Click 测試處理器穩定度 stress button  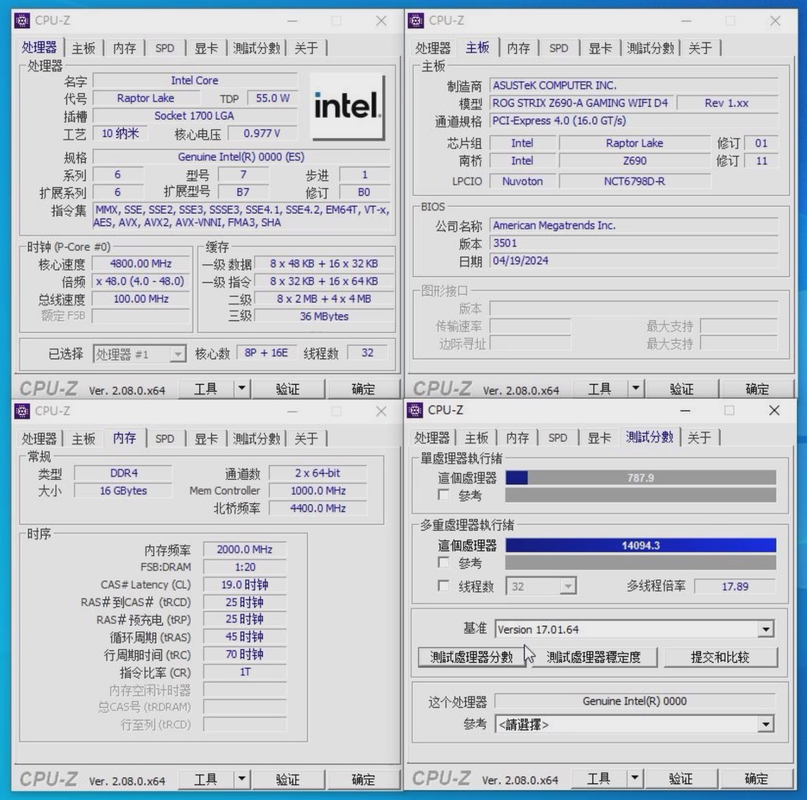pos(593,657)
